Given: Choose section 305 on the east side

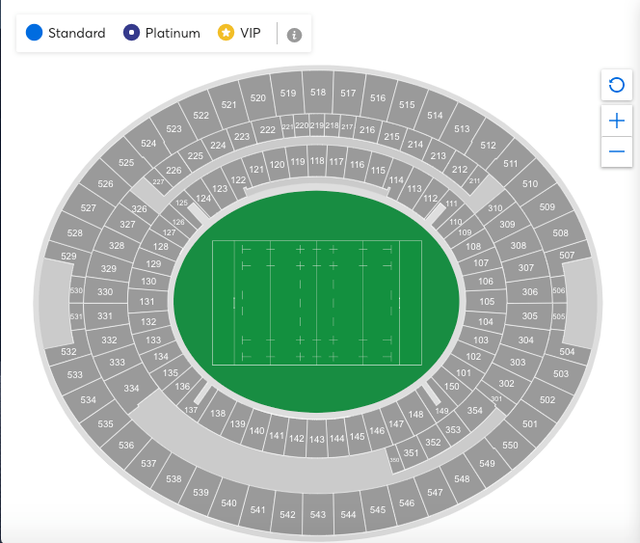Looking at the screenshot, I should 529,316.
